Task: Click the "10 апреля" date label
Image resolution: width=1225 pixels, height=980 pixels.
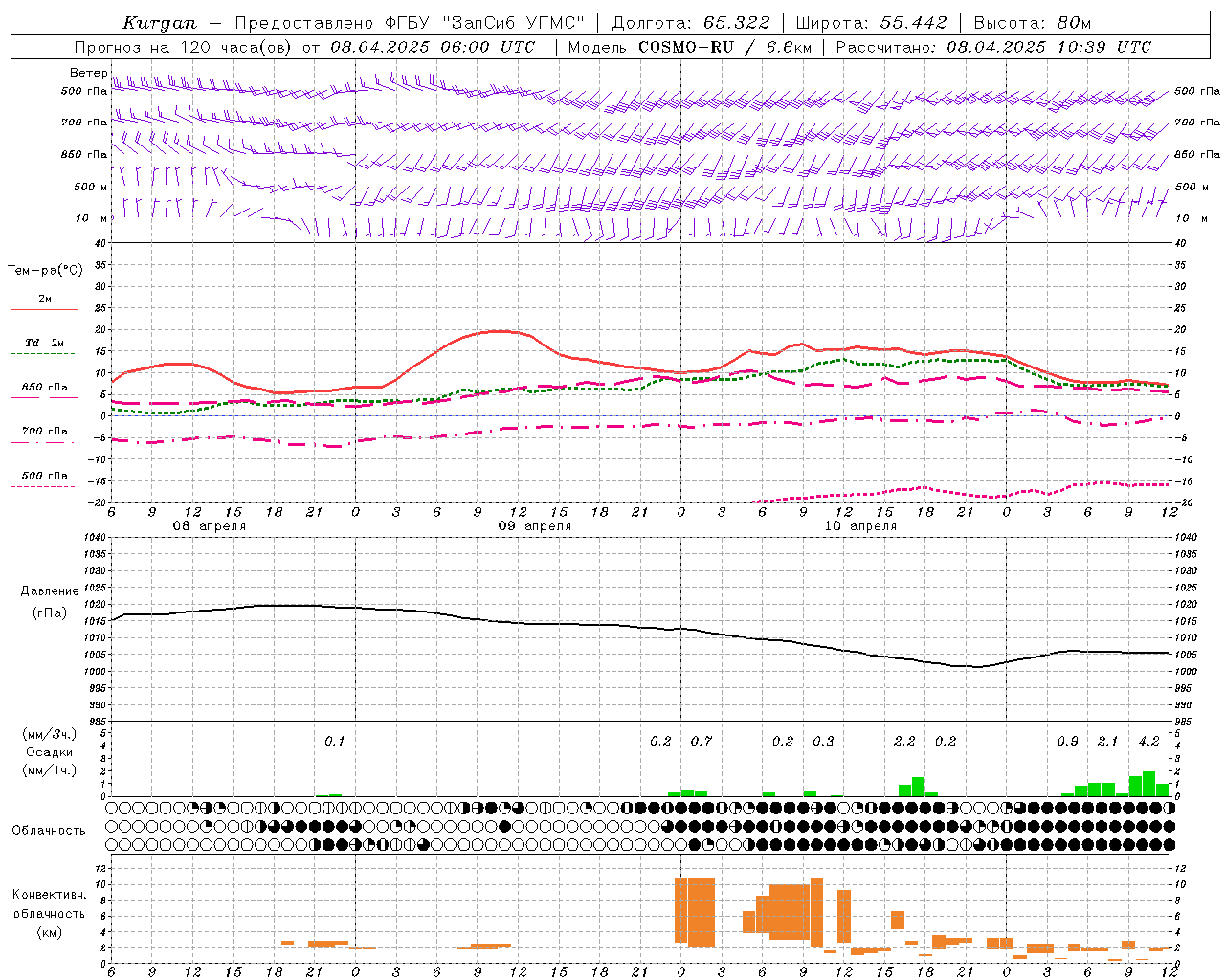Action: coord(860,526)
